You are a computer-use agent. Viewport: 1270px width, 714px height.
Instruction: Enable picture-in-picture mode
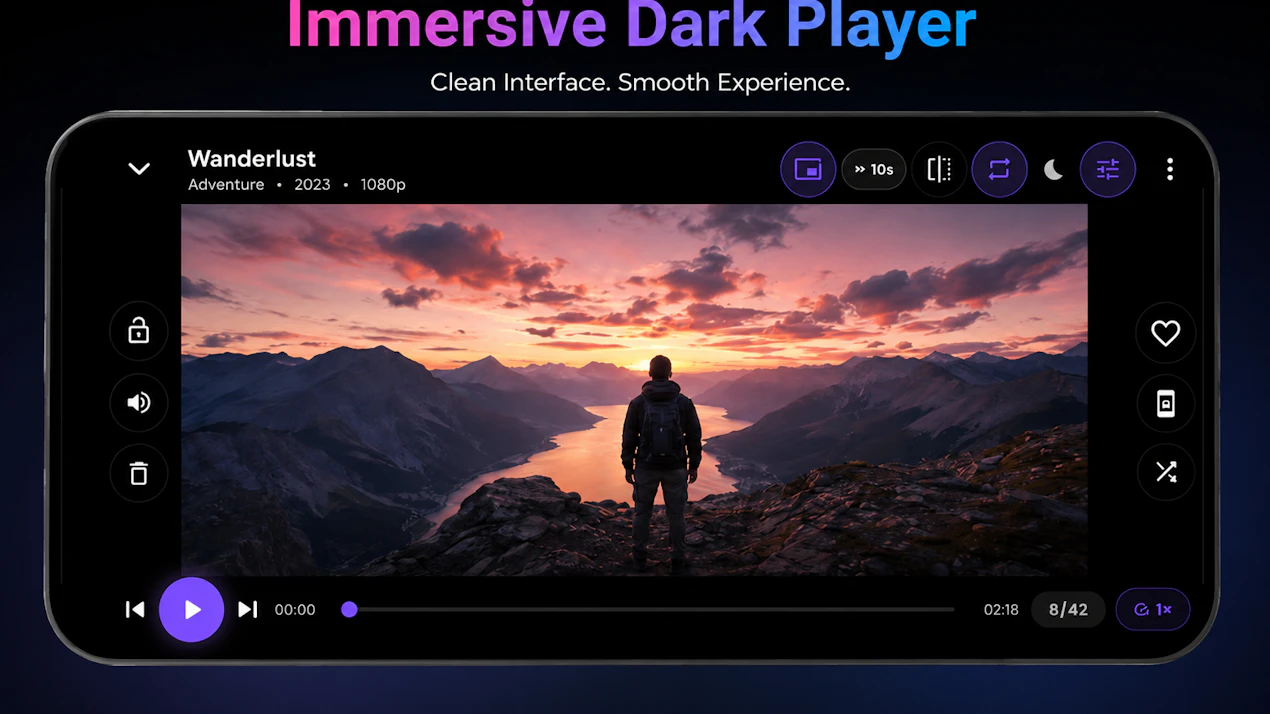tap(808, 170)
